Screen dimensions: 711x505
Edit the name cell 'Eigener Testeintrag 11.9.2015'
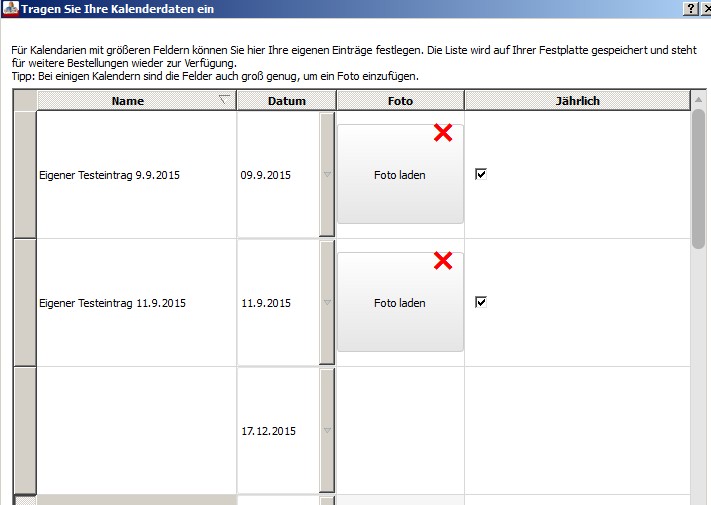[136, 302]
